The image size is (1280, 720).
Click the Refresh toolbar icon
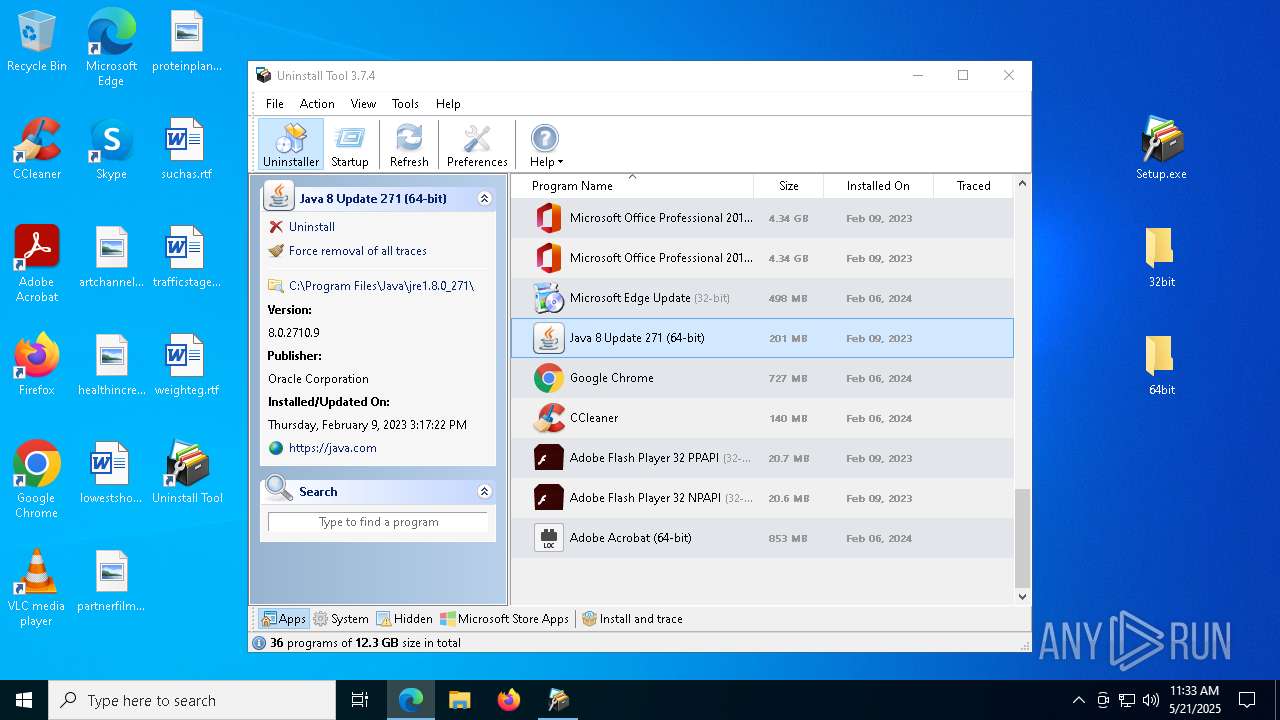(x=409, y=145)
